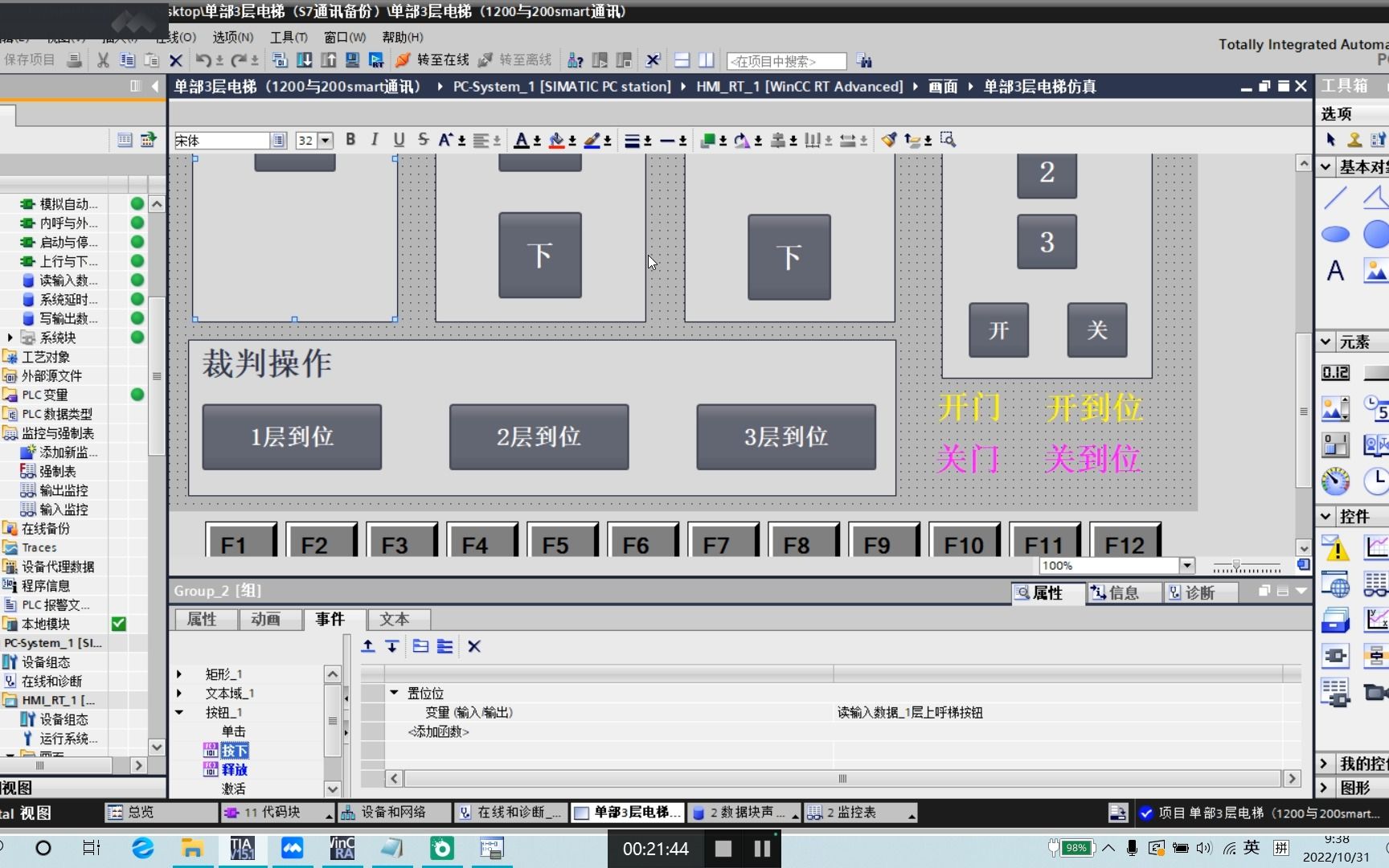Select the 开 door button on canvas
1389x868 pixels.
998,330
